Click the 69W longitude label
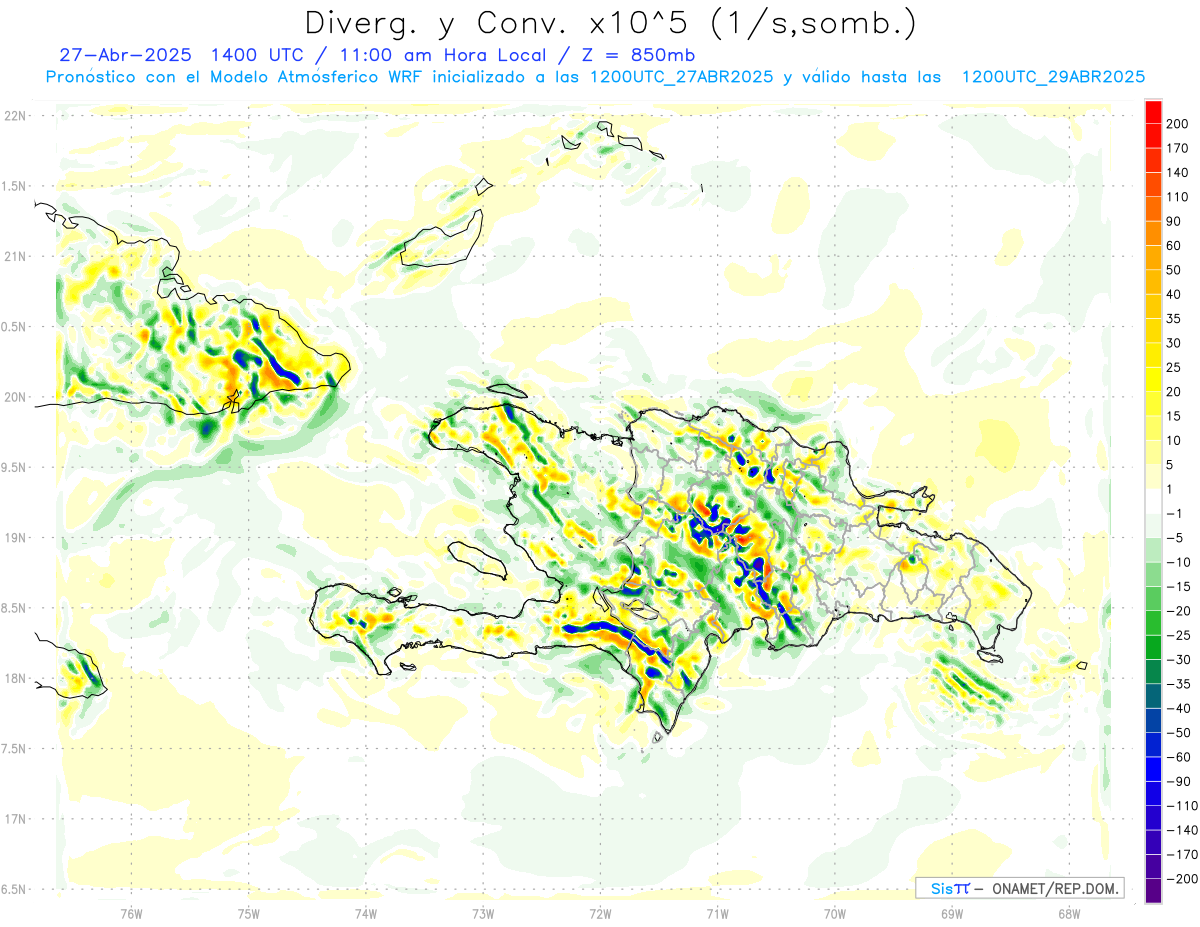This screenshot has width=1200, height=927. 952,913
